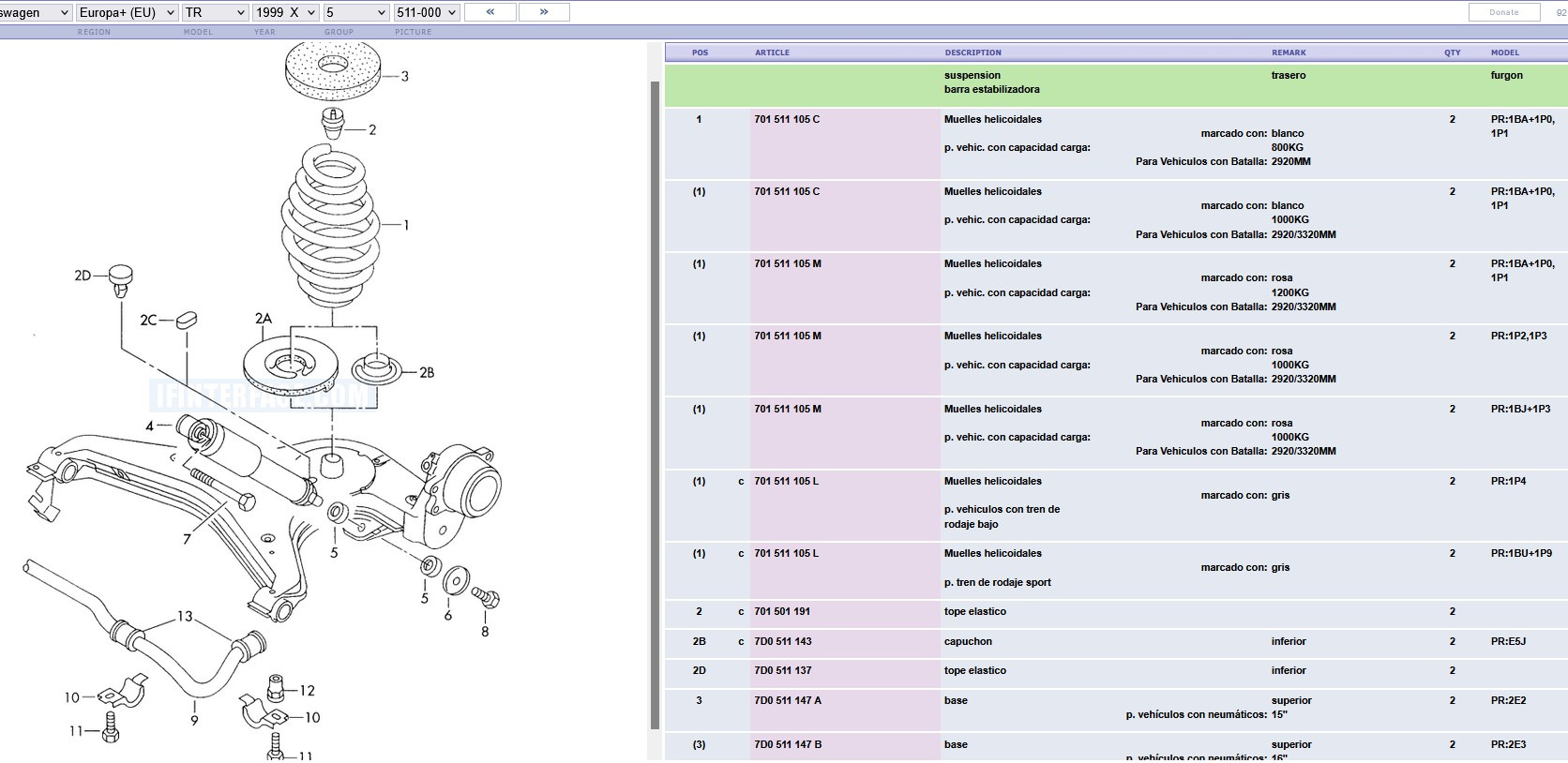Select the 2B cap part in the diagram
This screenshot has height=763, width=1568.
click(376, 367)
